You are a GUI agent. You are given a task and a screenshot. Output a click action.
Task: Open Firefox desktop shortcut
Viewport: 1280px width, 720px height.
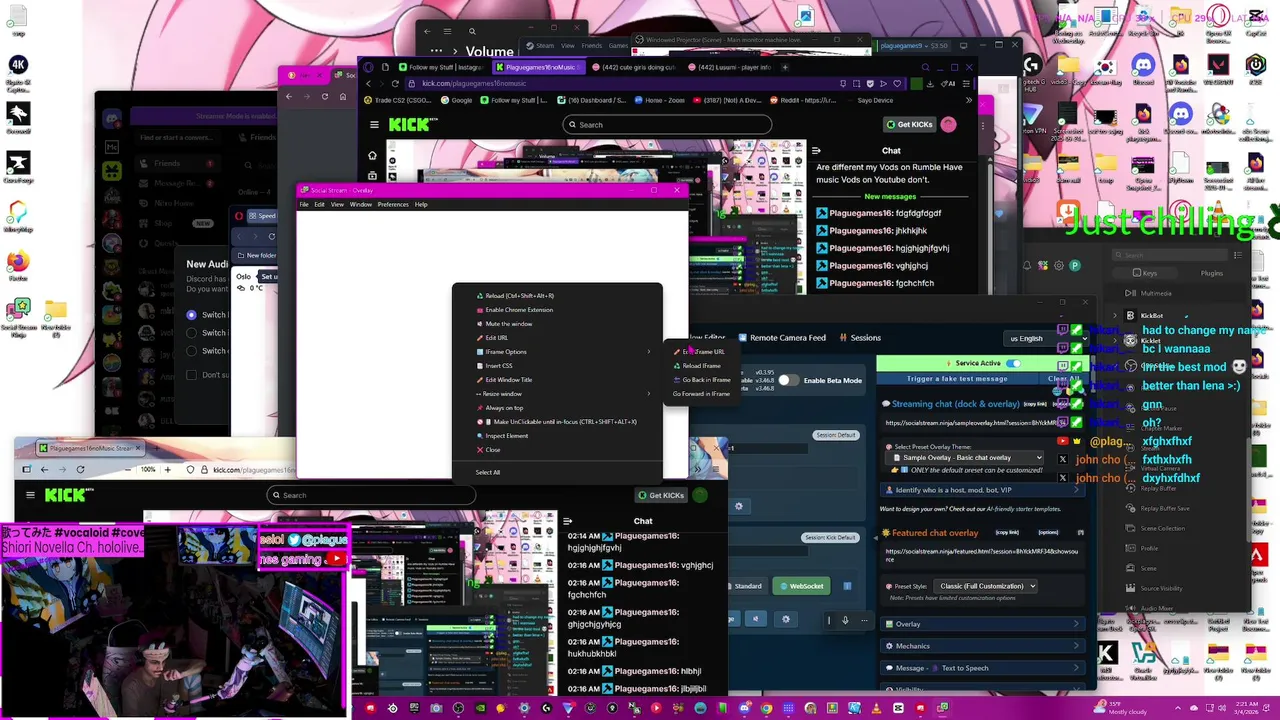coord(18,266)
